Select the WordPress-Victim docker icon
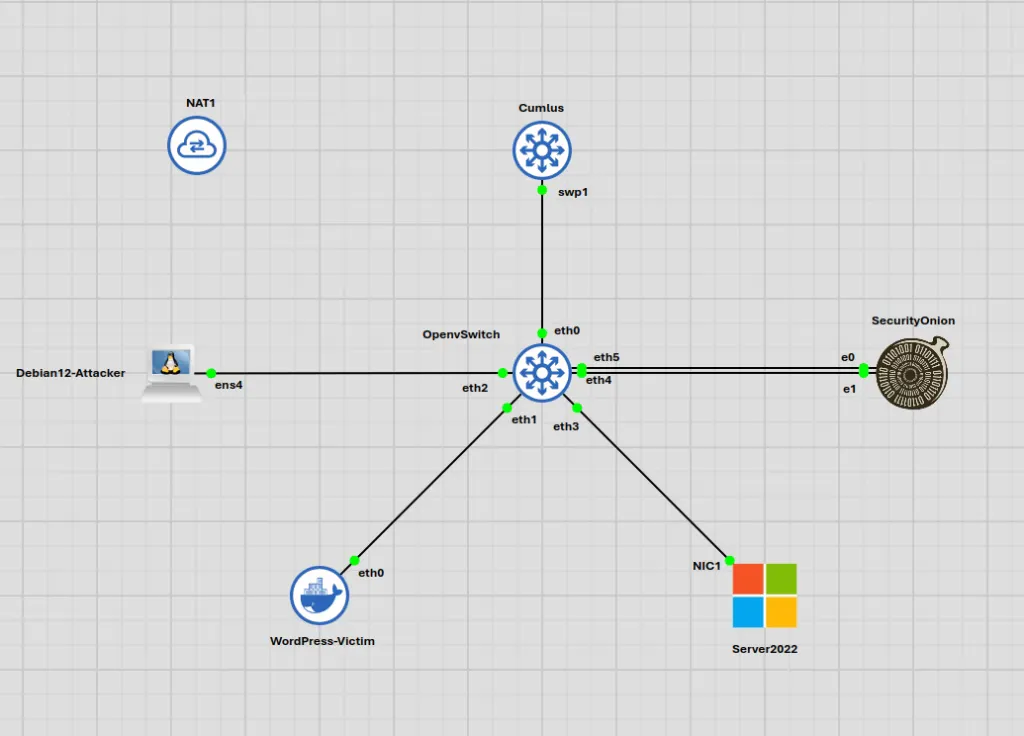This screenshot has height=736, width=1024. coord(319,596)
